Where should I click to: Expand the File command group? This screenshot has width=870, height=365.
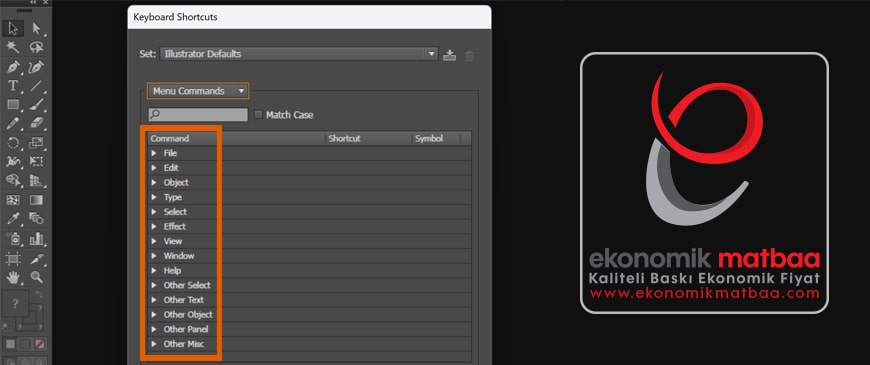click(154, 153)
